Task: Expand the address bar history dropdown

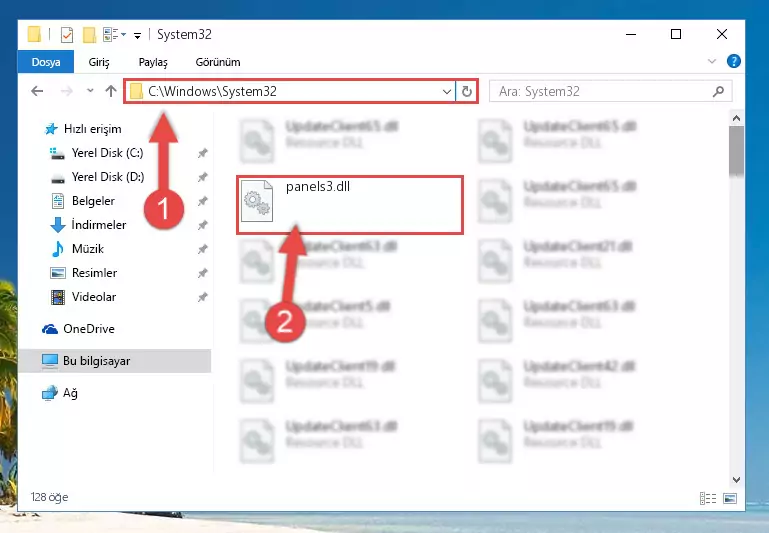Action: tap(447, 92)
